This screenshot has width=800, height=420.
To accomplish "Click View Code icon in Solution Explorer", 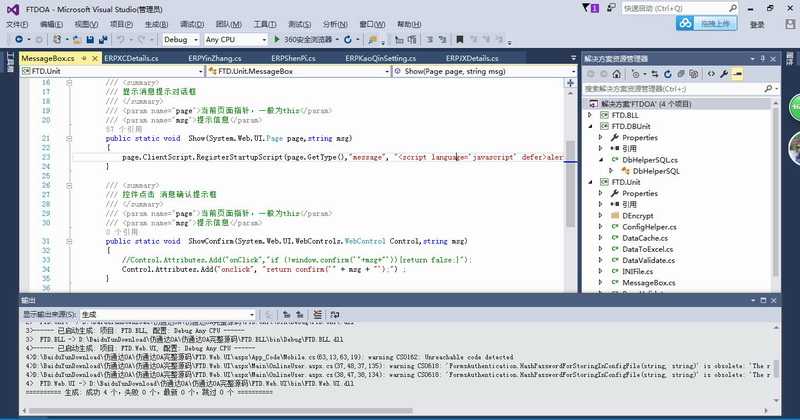I will (x=711, y=74).
